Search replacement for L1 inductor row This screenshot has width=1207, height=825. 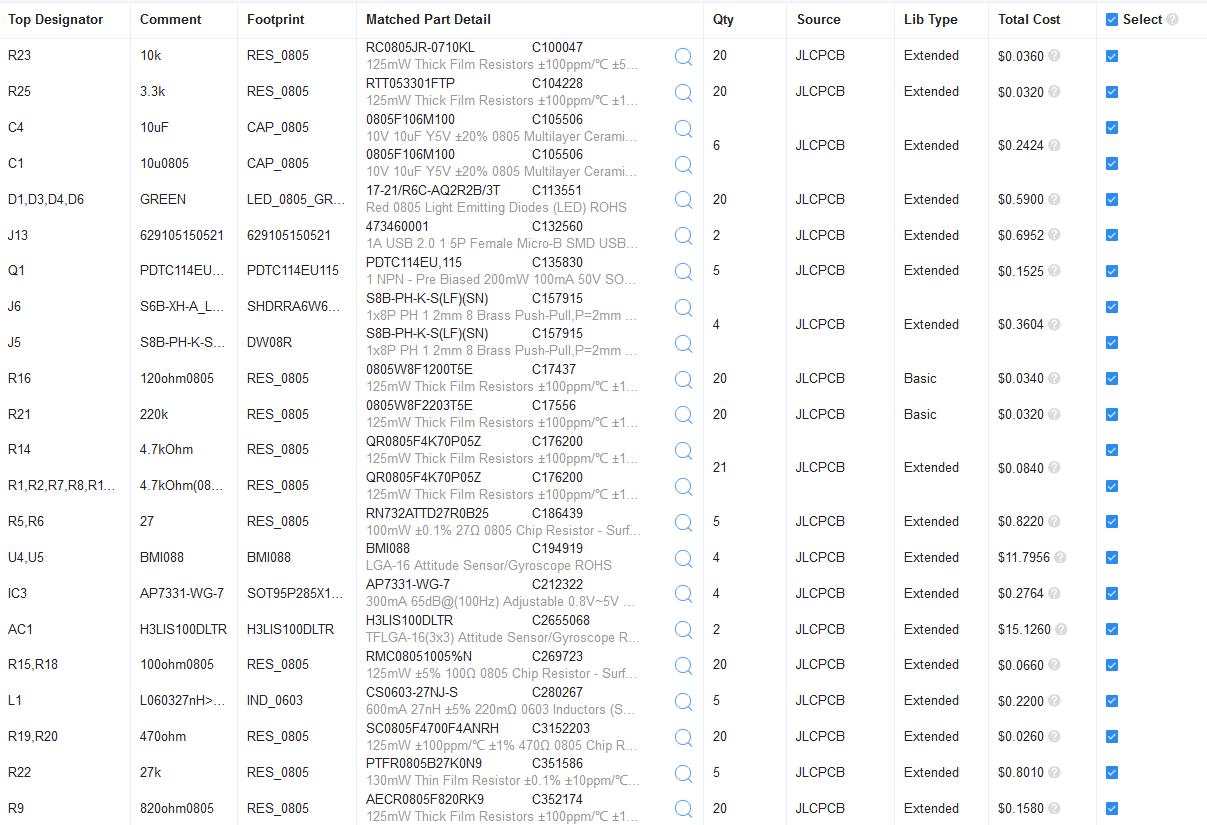tap(683, 701)
